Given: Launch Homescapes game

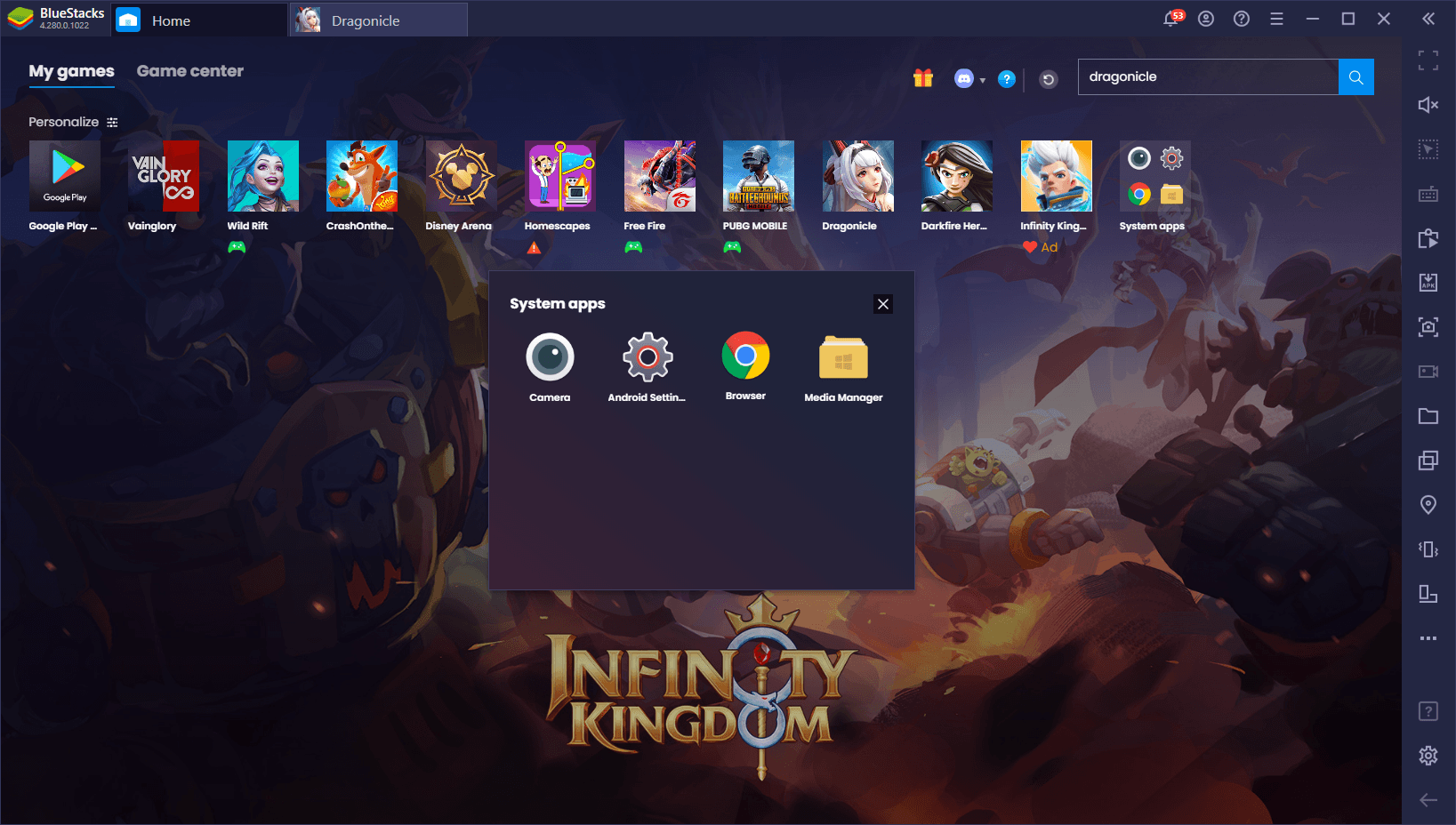Looking at the screenshot, I should [x=560, y=176].
